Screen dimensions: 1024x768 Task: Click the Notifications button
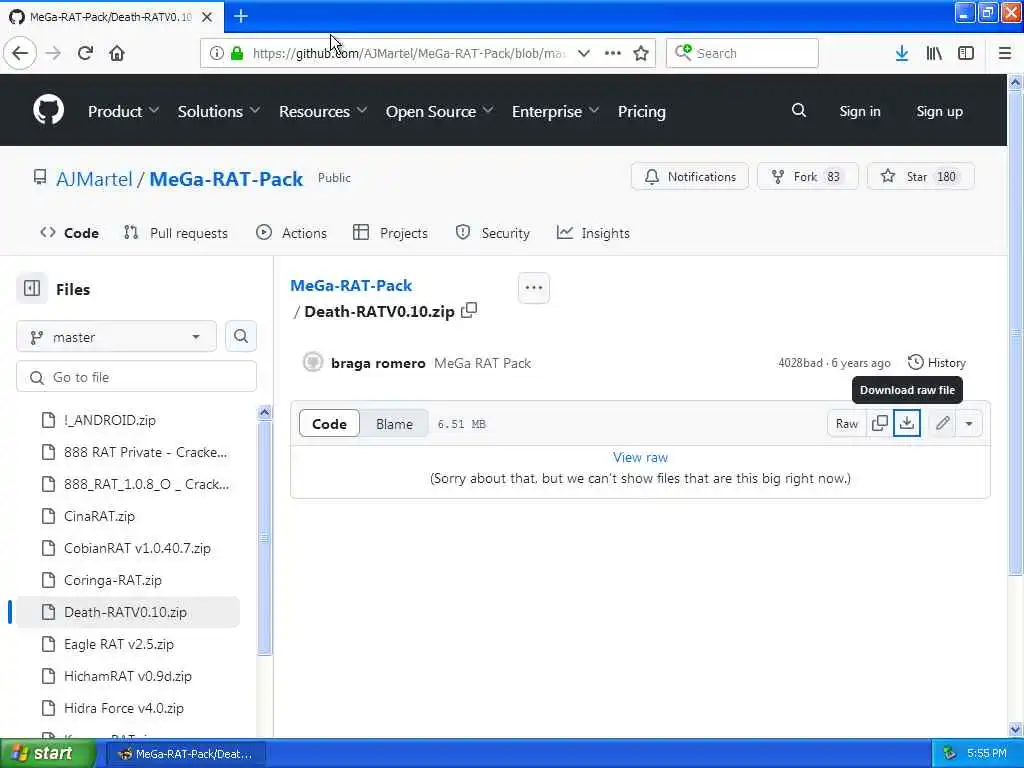click(x=690, y=176)
